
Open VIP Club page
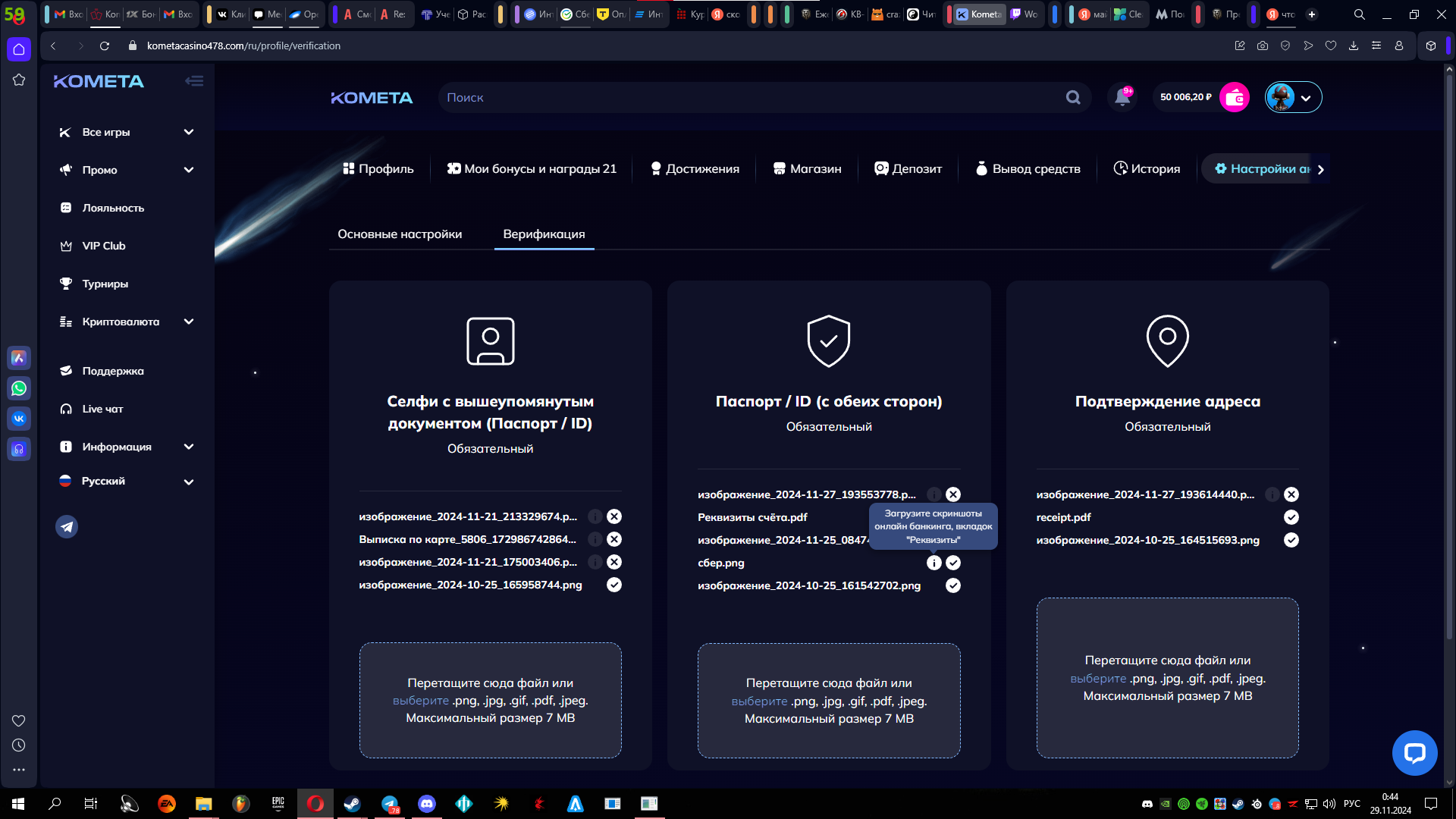(104, 246)
